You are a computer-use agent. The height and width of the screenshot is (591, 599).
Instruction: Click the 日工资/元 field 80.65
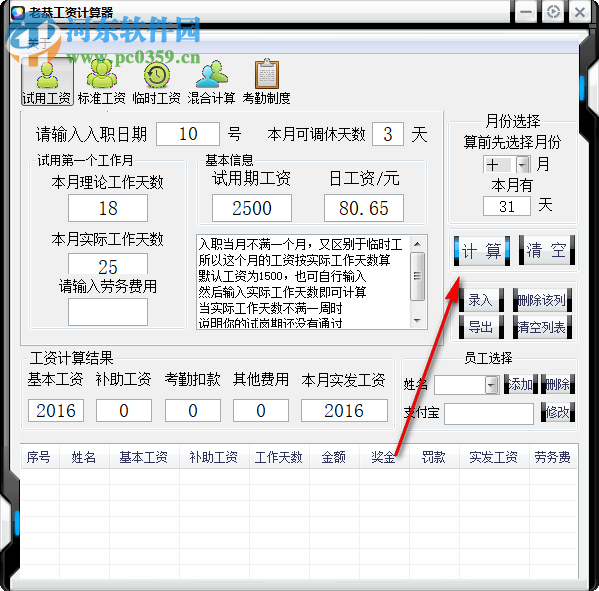[364, 208]
